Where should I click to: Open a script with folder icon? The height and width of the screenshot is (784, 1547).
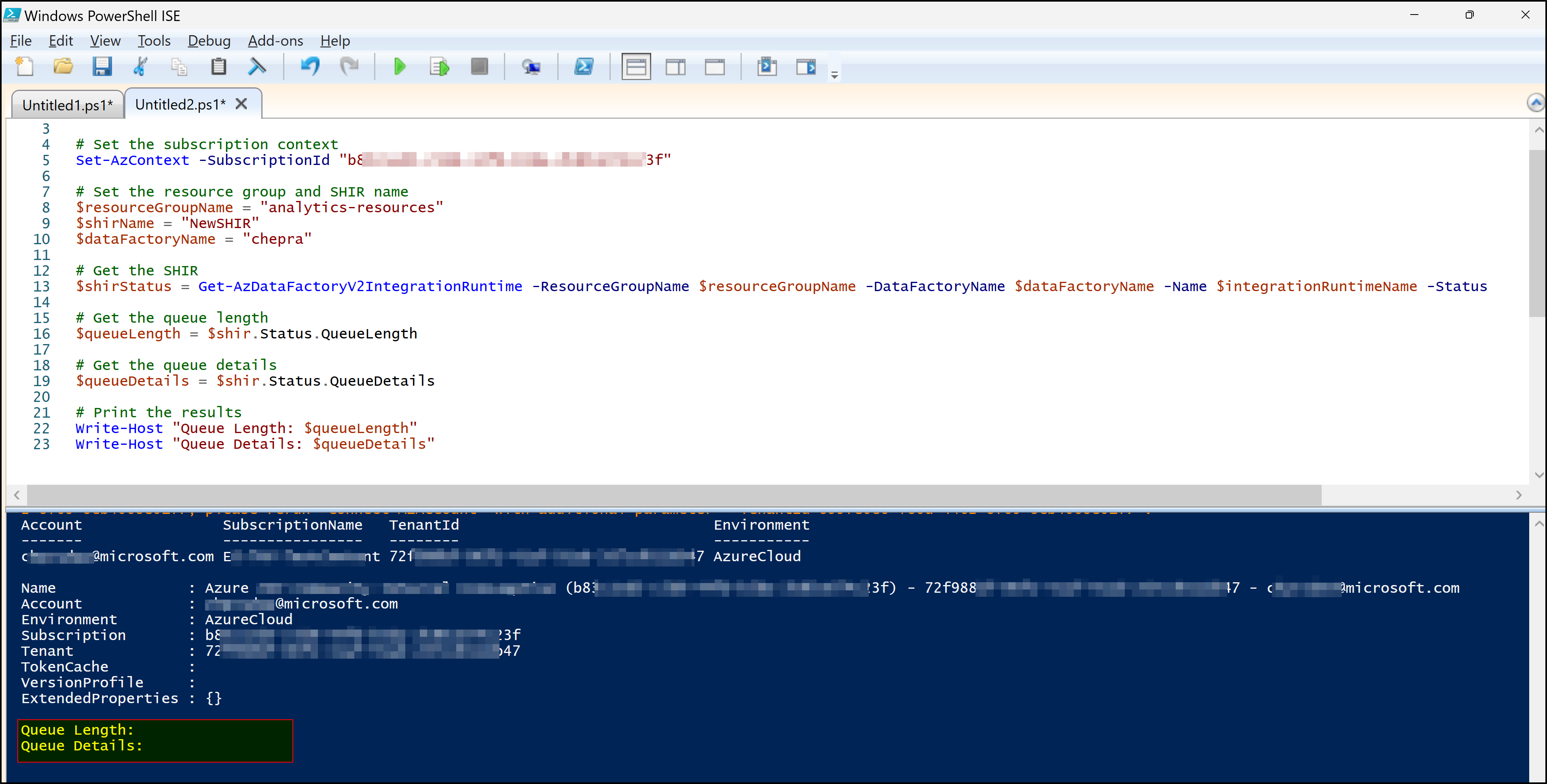coord(63,66)
